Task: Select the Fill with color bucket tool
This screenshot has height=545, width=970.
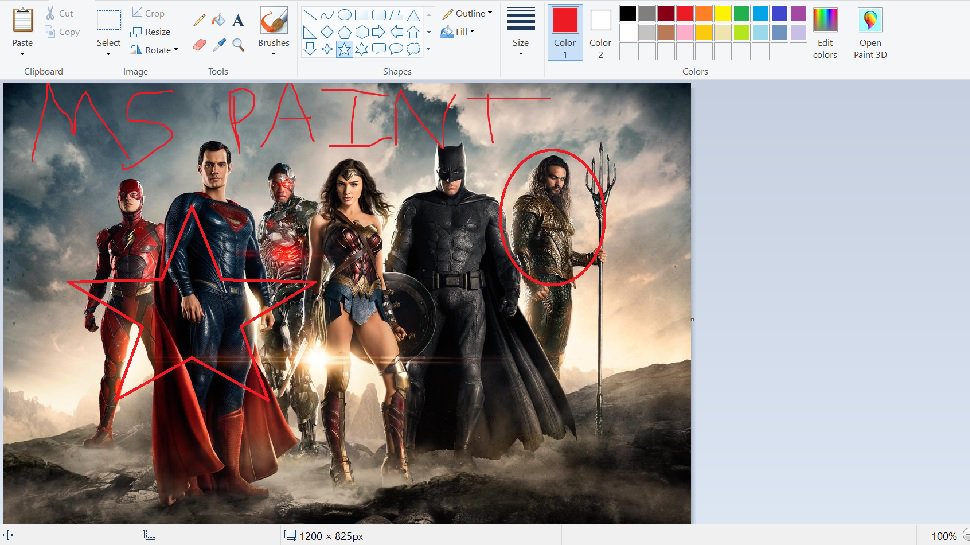Action: coord(218,20)
